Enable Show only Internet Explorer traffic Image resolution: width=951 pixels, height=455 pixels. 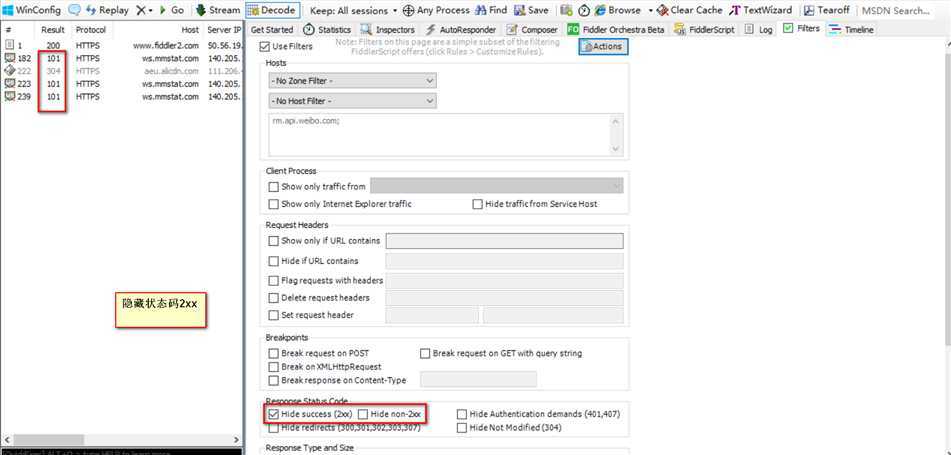(x=274, y=204)
